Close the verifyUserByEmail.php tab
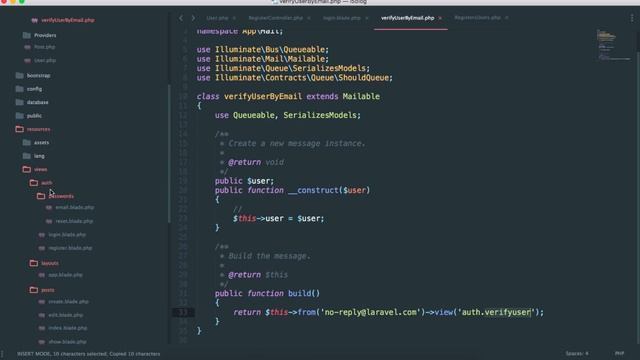The height and width of the screenshot is (360, 640). point(440,18)
